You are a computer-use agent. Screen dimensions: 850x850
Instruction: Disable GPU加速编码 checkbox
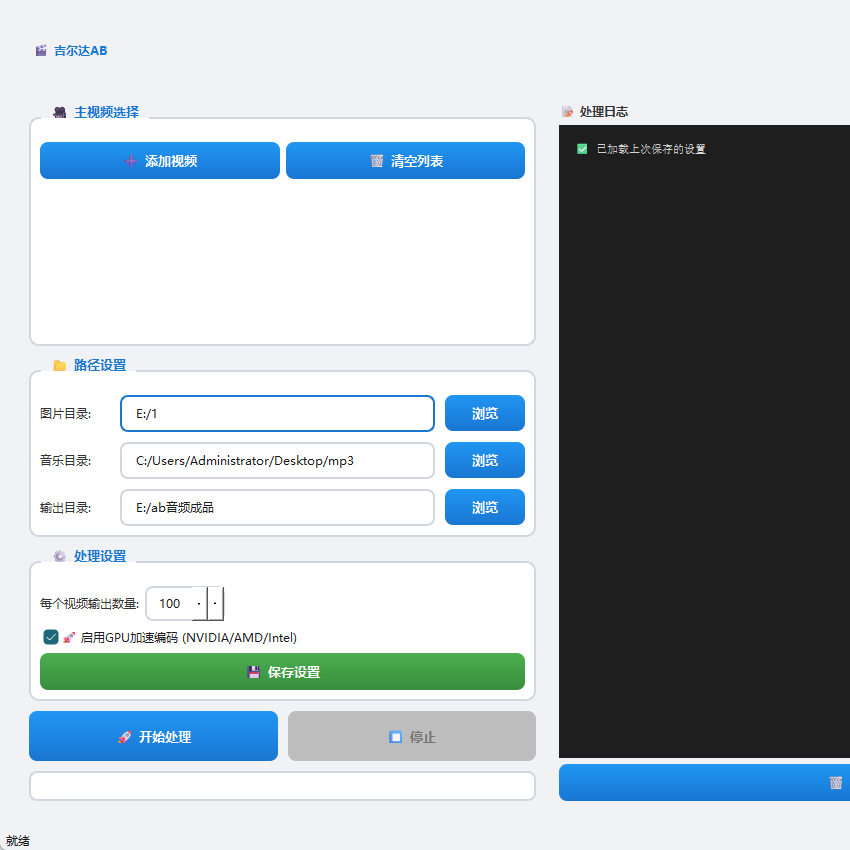tap(50, 637)
